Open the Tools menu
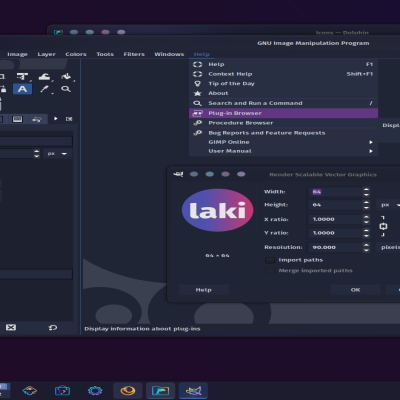 coord(105,54)
